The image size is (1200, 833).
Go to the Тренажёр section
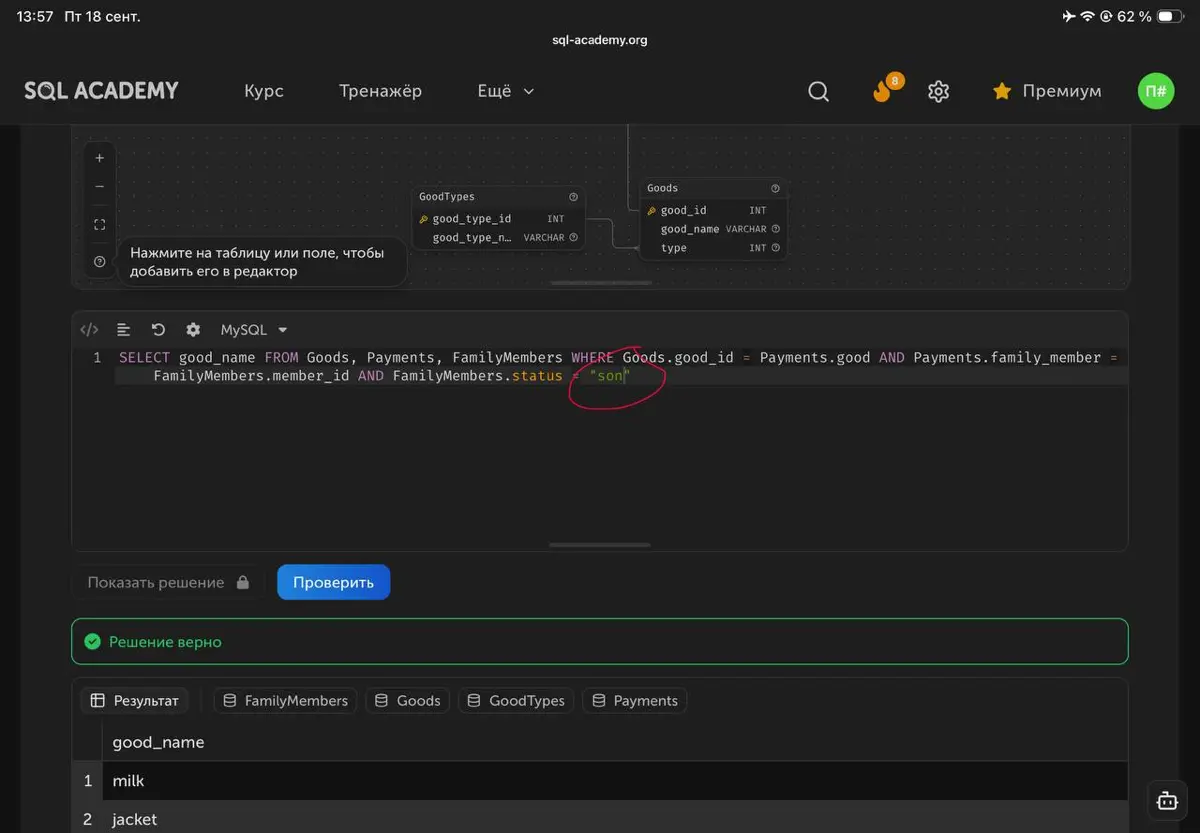[x=380, y=91]
